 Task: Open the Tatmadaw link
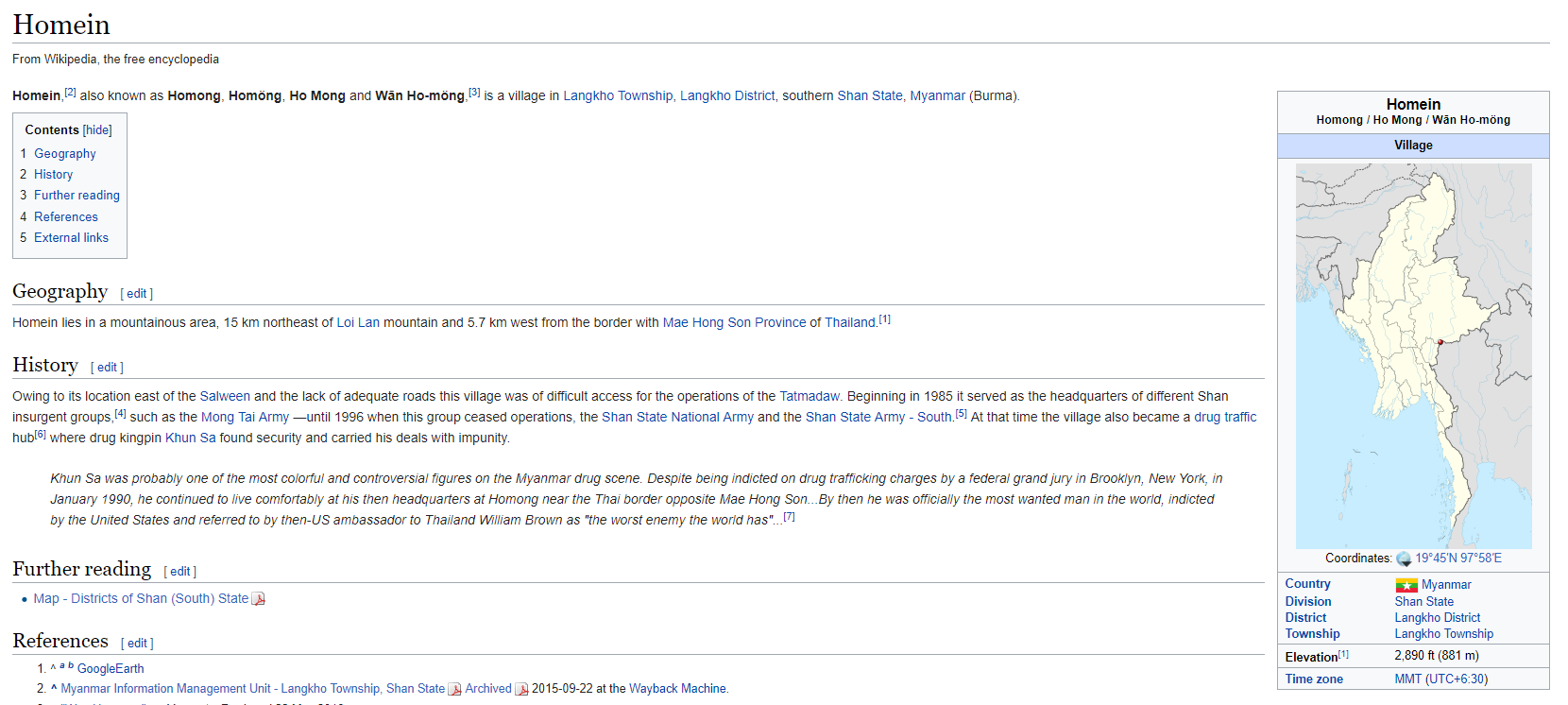point(810,397)
